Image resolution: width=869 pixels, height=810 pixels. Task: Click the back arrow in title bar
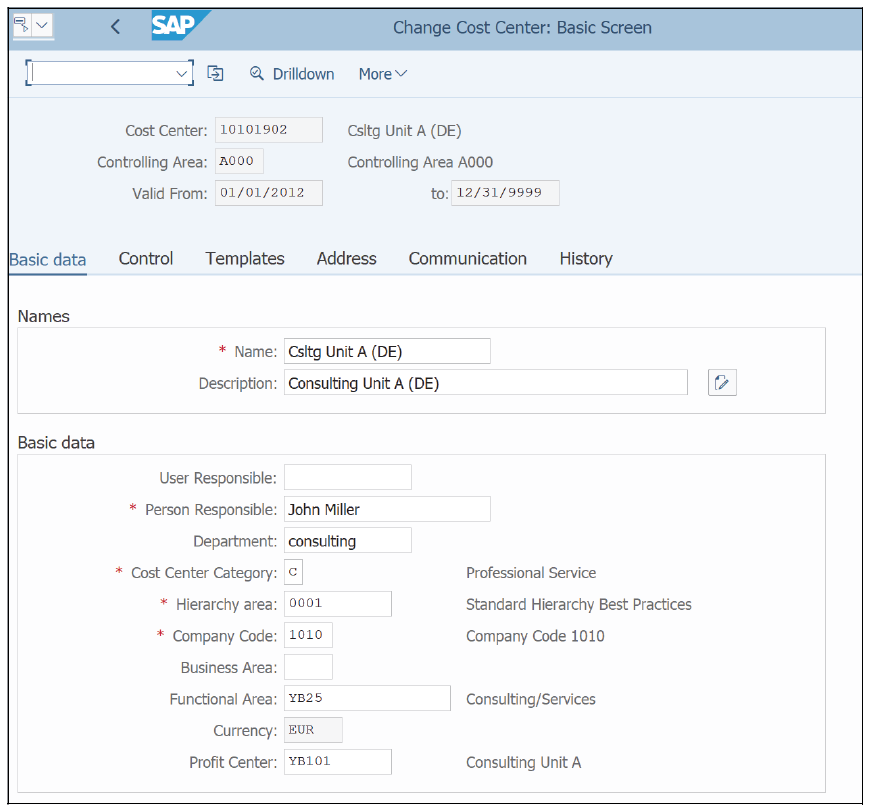click(x=115, y=27)
